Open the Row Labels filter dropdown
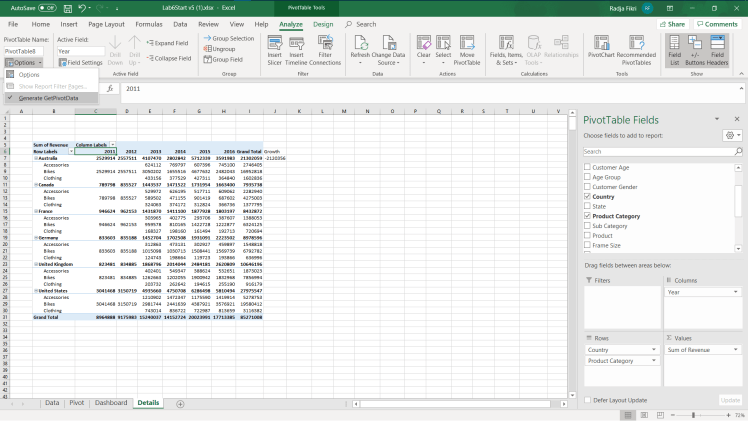 (70, 151)
